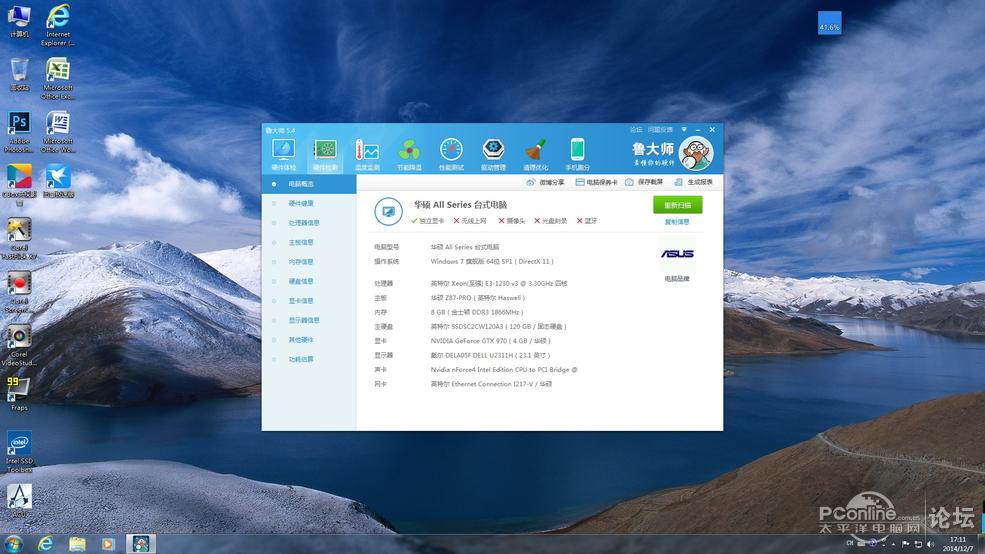The height and width of the screenshot is (554, 985).
Task: Select 电脑概览 overview in the sidebar
Action: coord(309,184)
